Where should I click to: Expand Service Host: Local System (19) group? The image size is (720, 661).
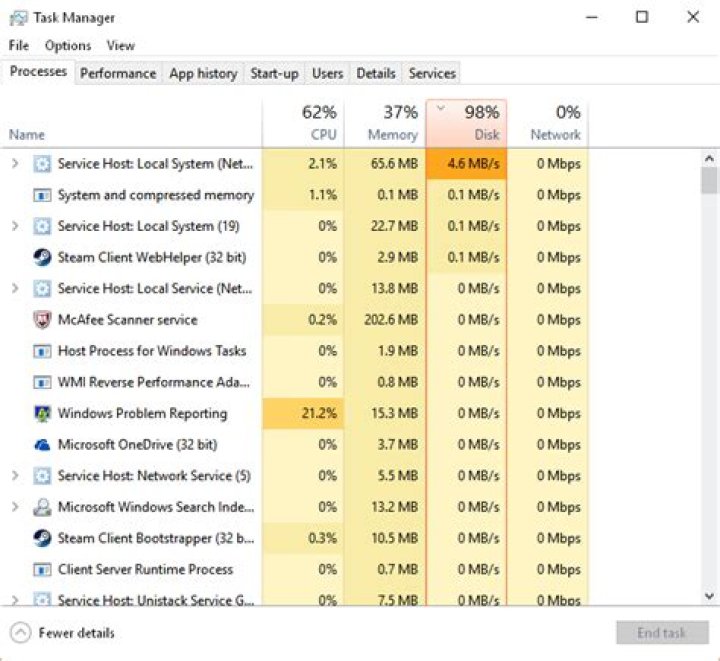pos(15,226)
